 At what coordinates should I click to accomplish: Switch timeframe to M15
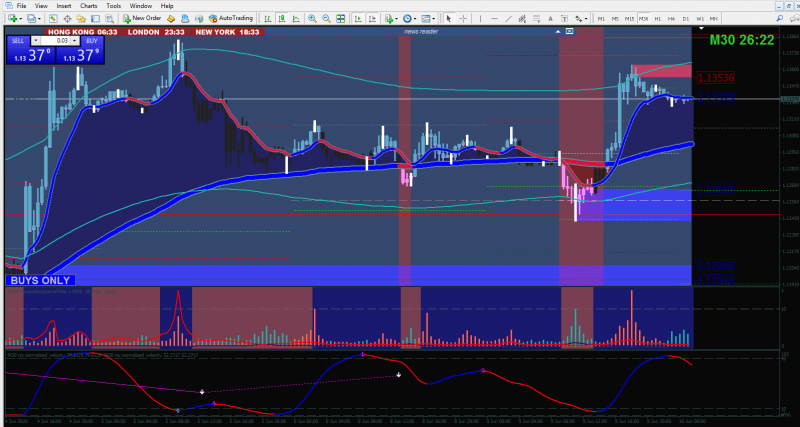(x=630, y=18)
